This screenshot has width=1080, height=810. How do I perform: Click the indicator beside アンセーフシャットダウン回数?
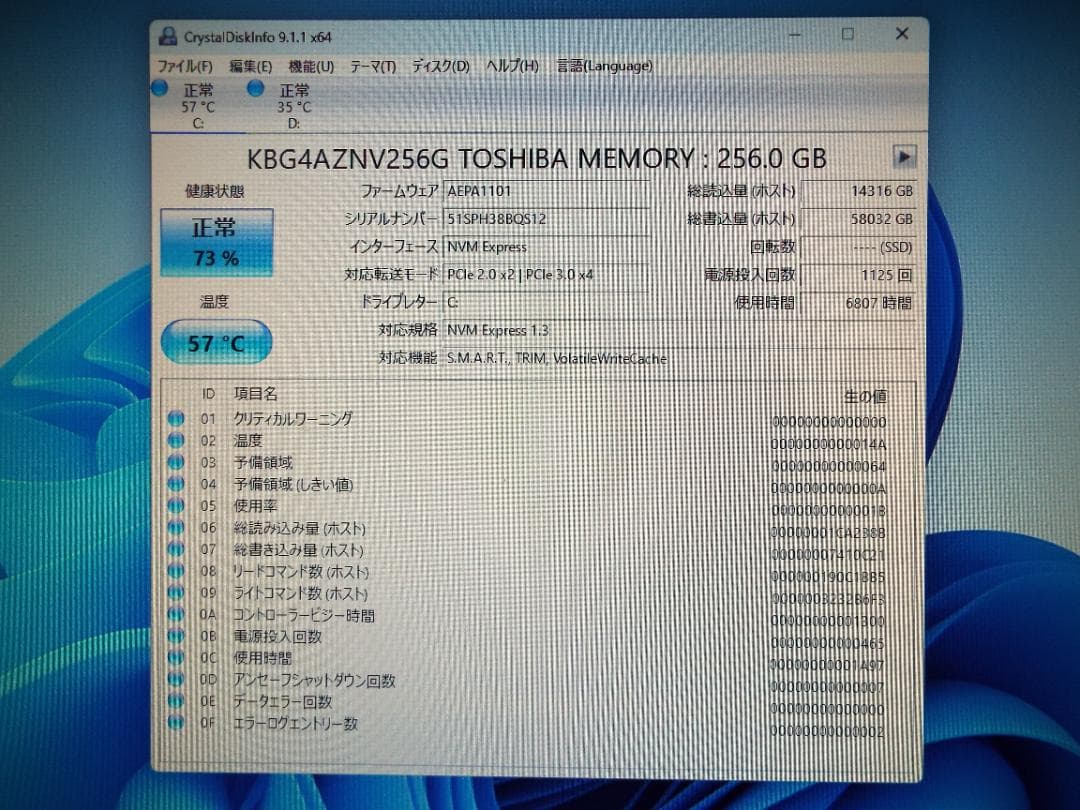pos(176,680)
